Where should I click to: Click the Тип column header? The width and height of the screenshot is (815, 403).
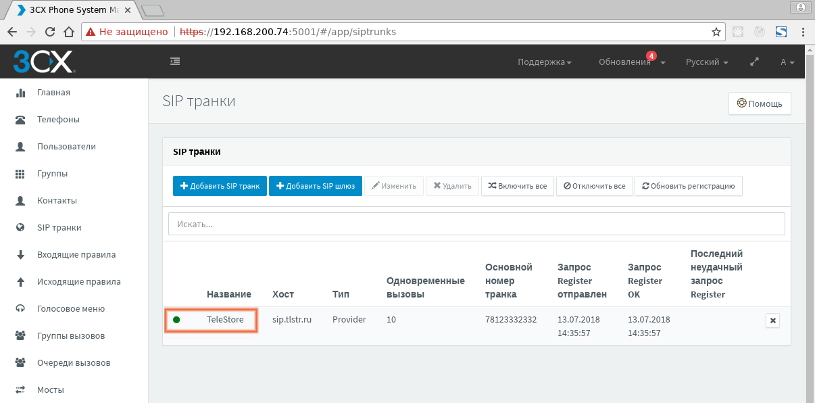pos(341,294)
